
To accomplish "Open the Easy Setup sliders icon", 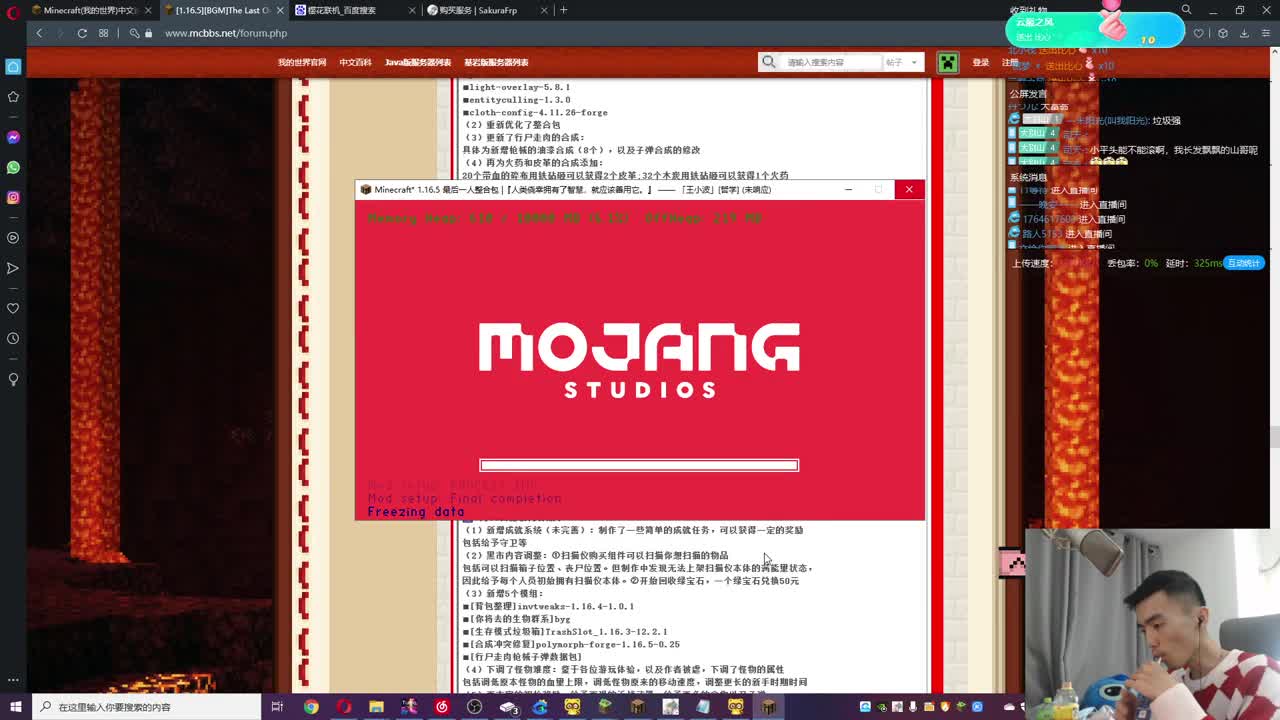I will pyautogui.click(x=1266, y=33).
